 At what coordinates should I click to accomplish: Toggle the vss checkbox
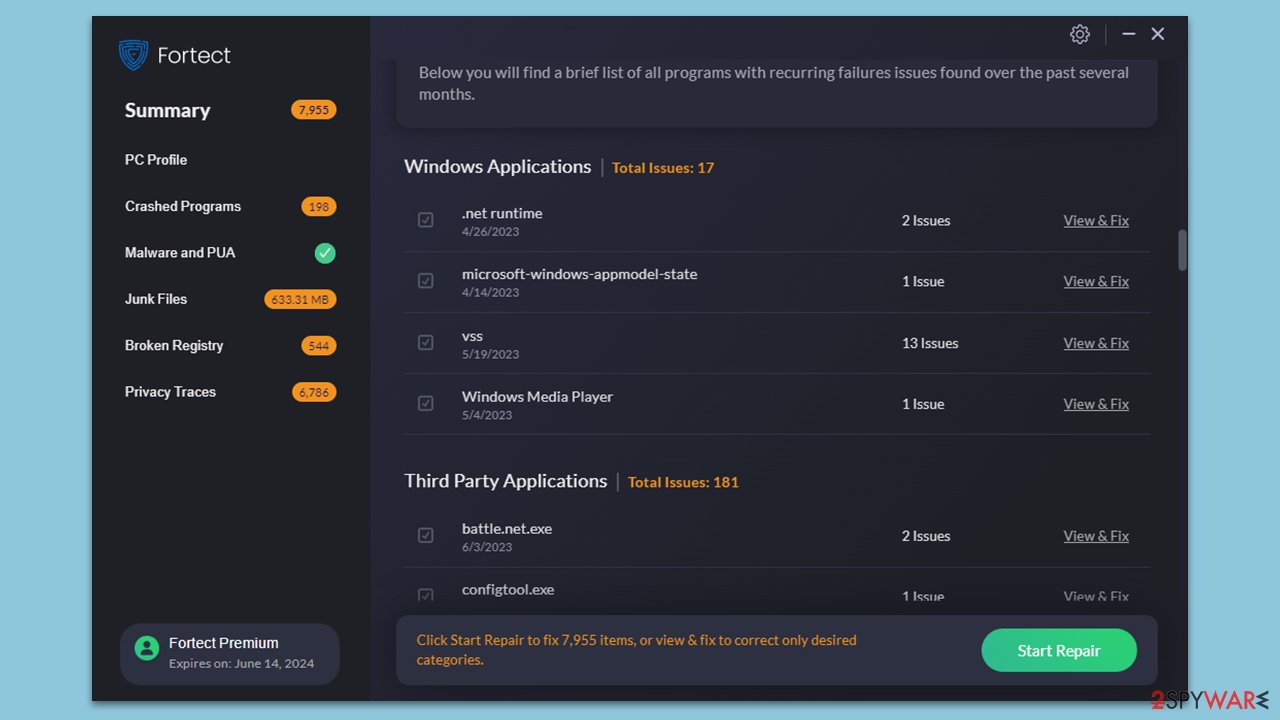pos(426,343)
